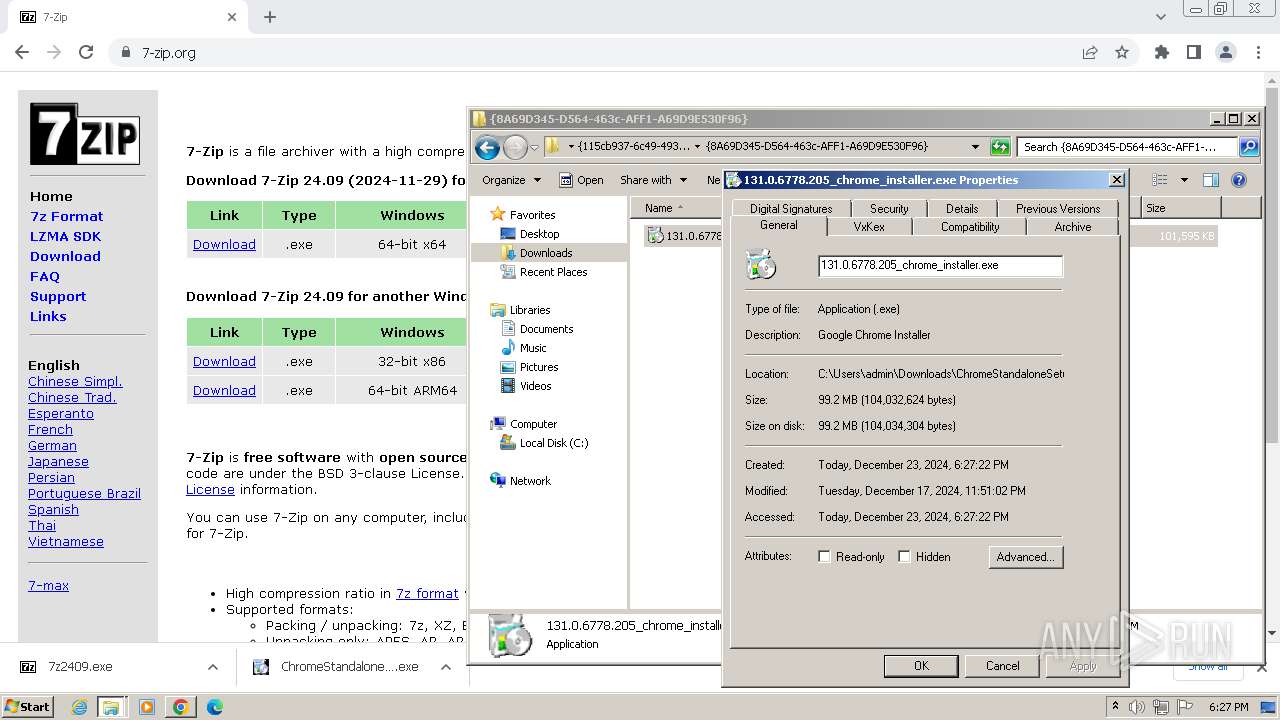Click the Chrome icon in the taskbar
The image size is (1280, 720).
181,707
